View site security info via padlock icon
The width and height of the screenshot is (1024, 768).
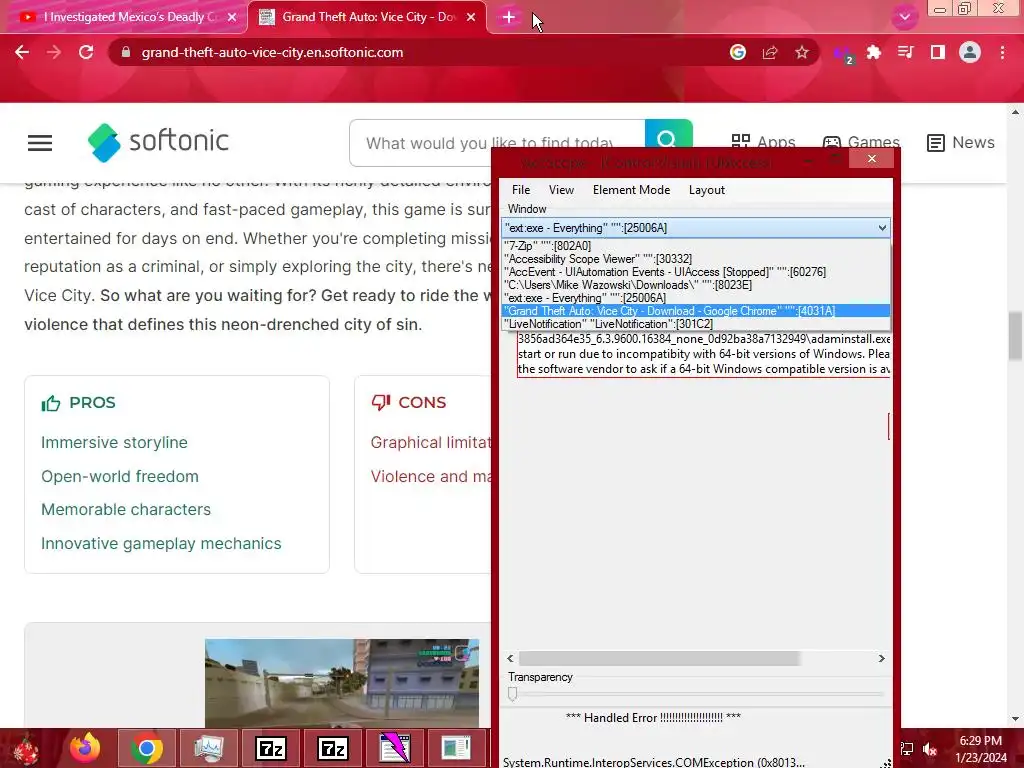[126, 52]
